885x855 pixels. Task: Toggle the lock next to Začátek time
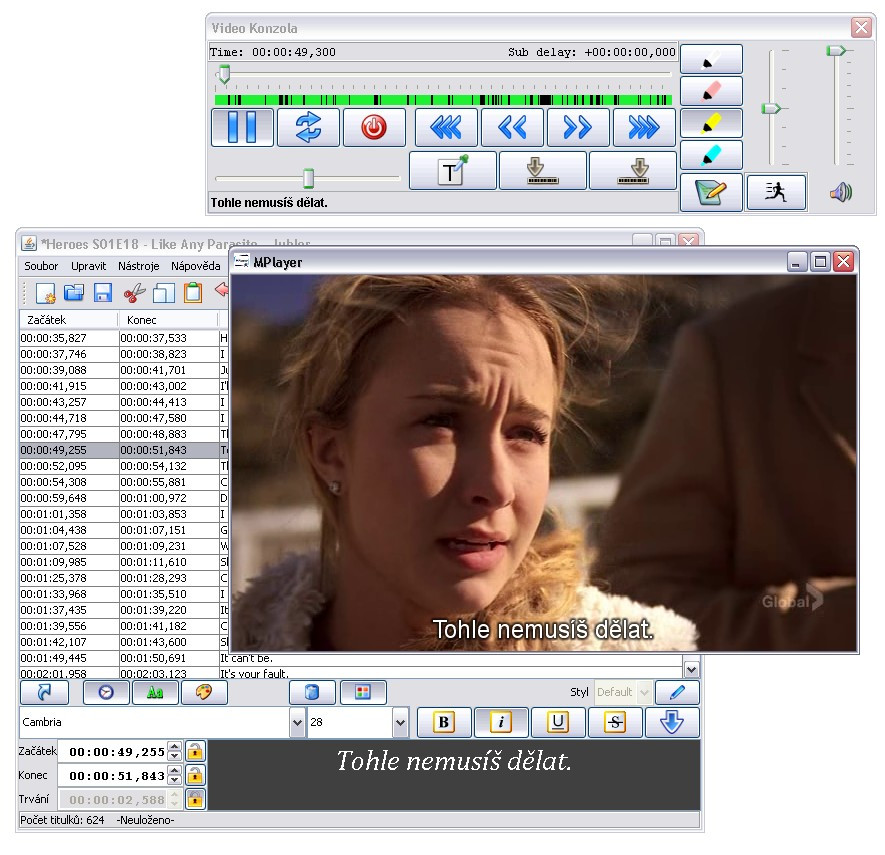click(x=195, y=751)
